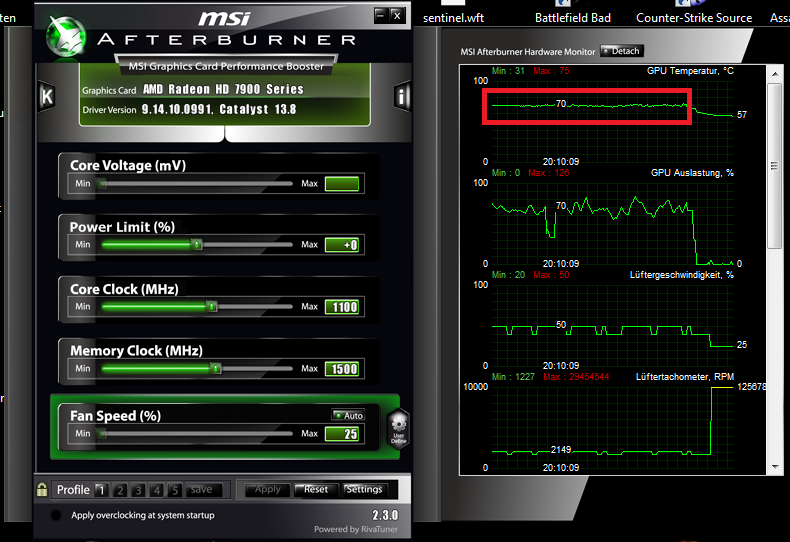Click the Lüftergeschwindigkeit graph title

pos(682,275)
